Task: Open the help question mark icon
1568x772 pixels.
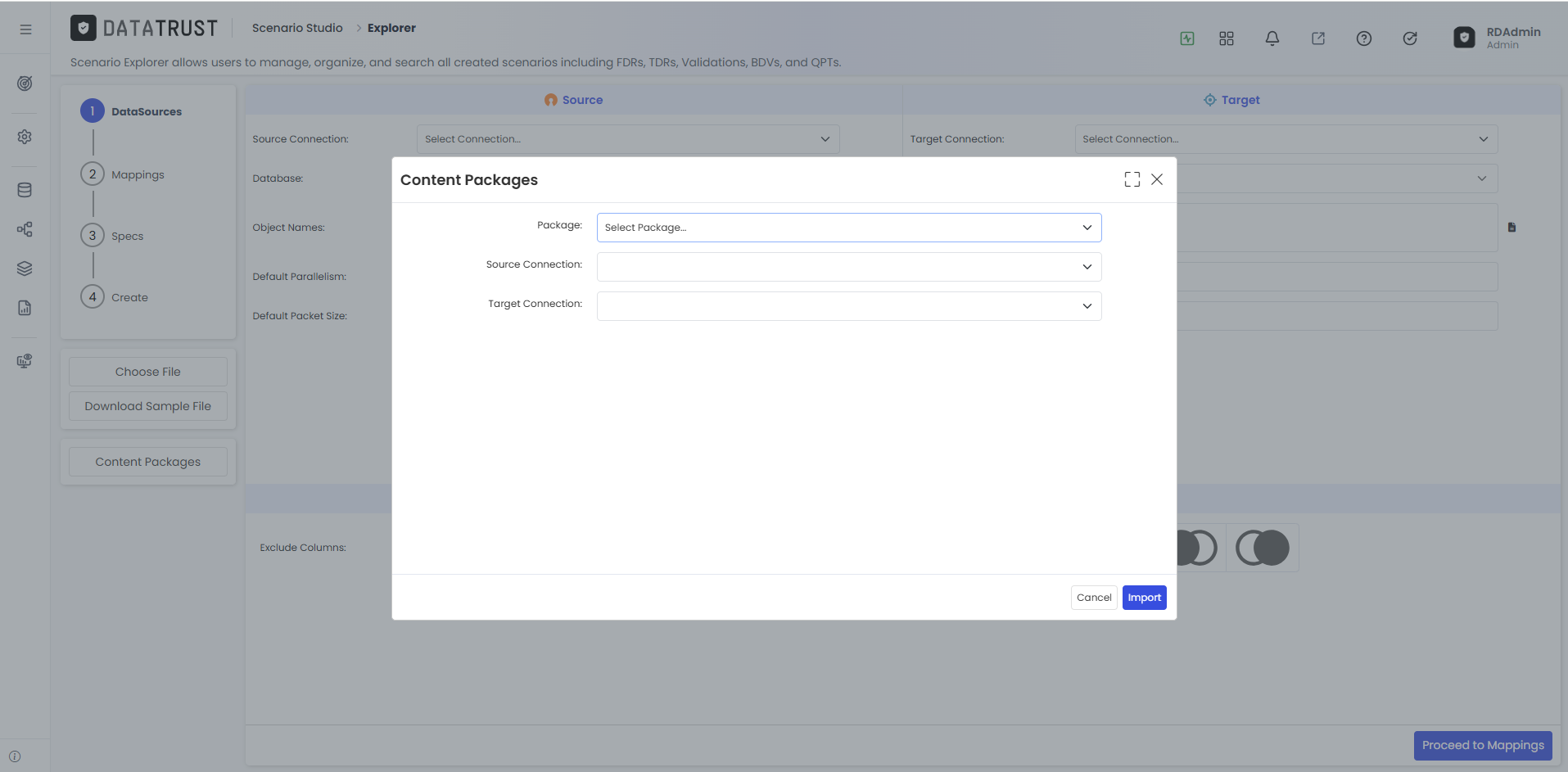Action: tap(1364, 38)
